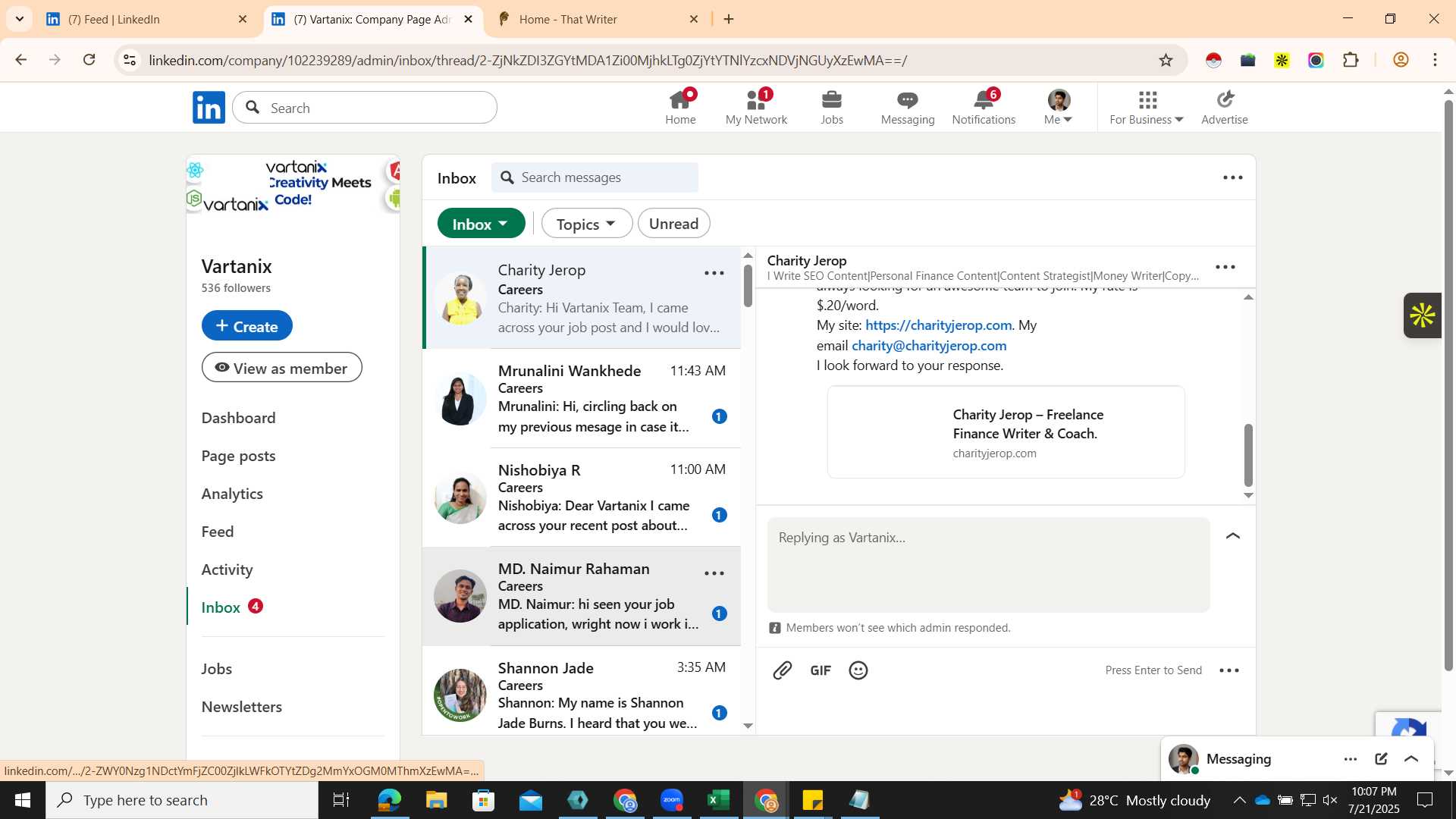Open Page posts in sidebar
1456x819 pixels.
pos(238,456)
